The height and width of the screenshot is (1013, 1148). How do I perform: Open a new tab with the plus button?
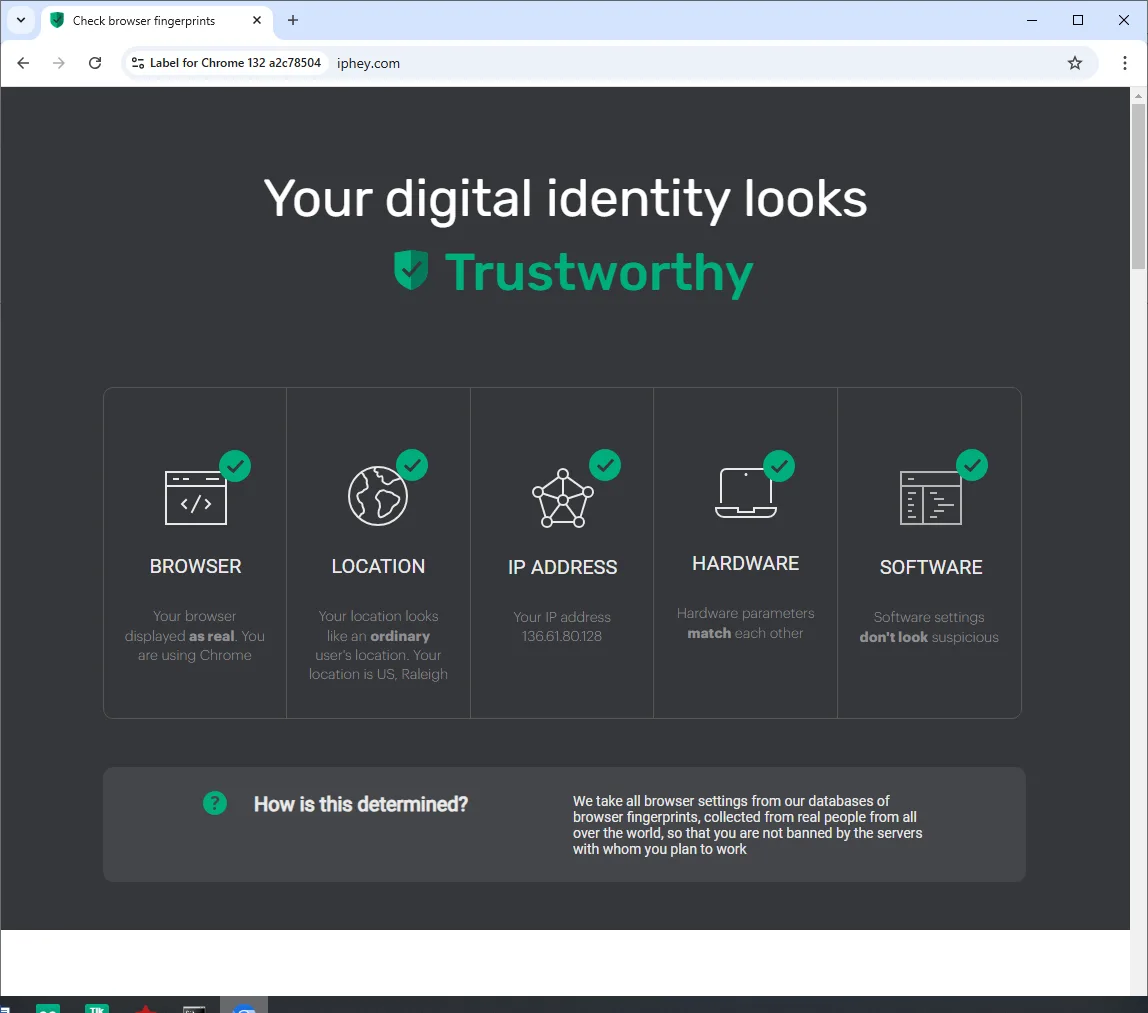293,20
